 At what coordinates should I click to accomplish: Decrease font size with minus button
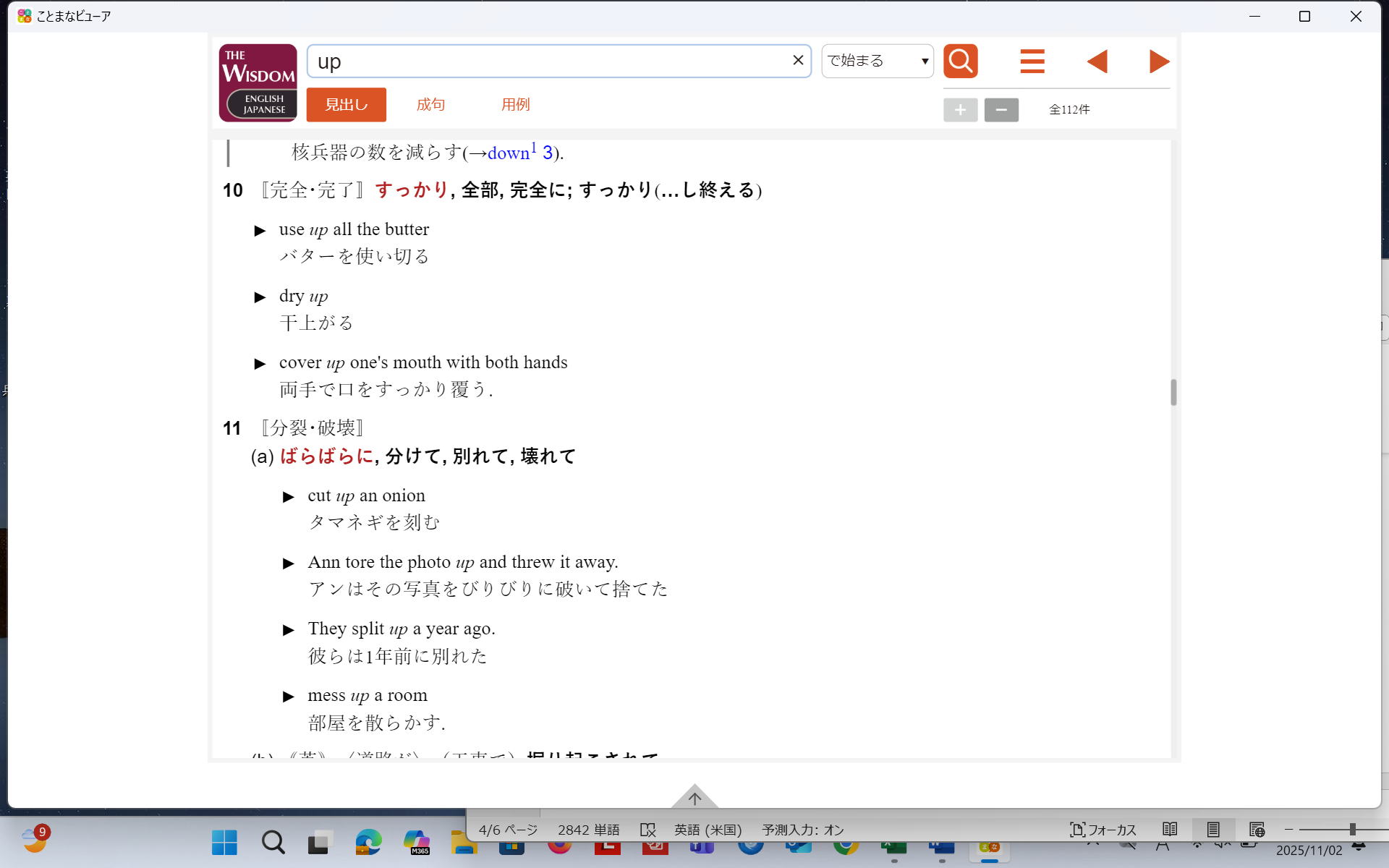pyautogui.click(x=1001, y=110)
